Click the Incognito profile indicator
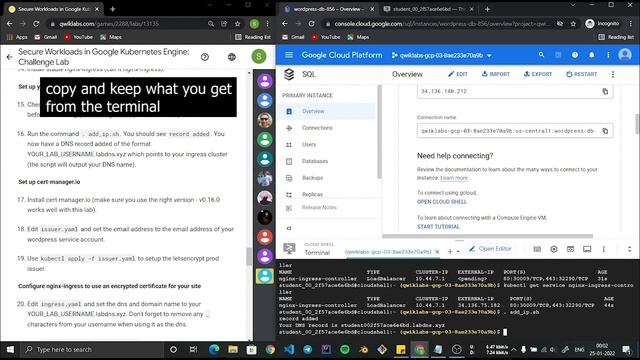The width and height of the screenshot is (640, 360). (602, 24)
